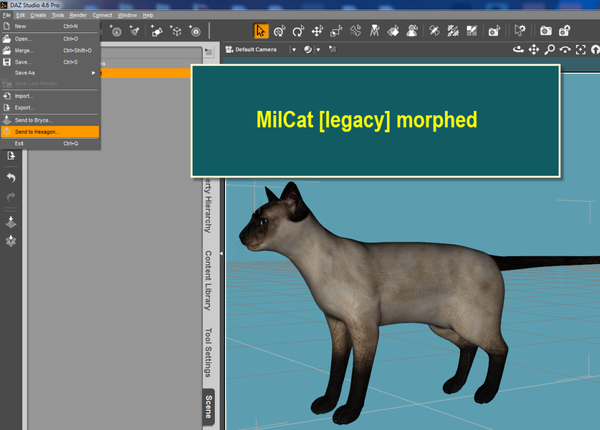Choose Import... from File menu
Image resolution: width=600 pixels, height=430 pixels.
point(50,96)
